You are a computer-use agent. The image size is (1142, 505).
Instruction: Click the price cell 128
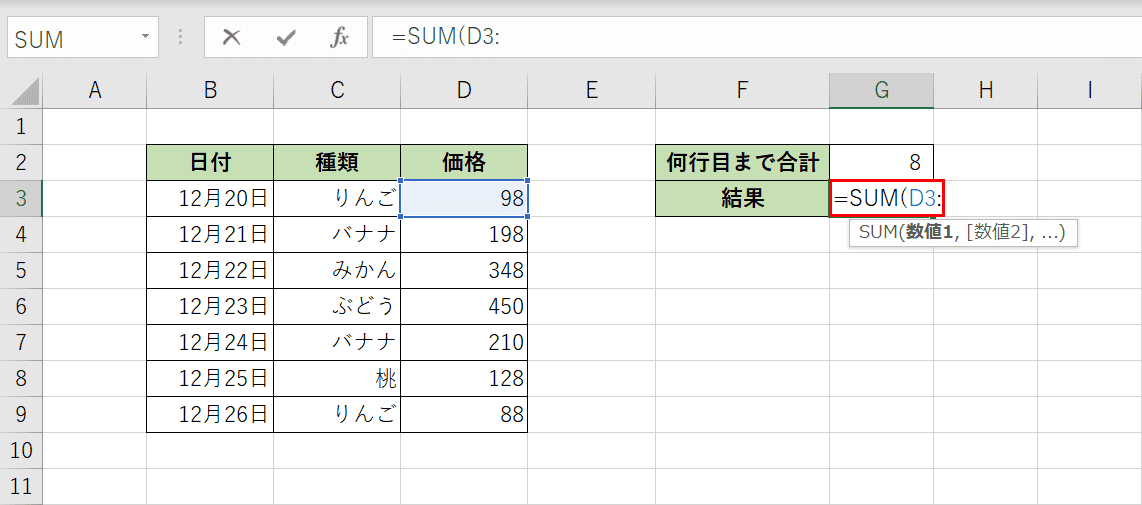[x=464, y=378]
